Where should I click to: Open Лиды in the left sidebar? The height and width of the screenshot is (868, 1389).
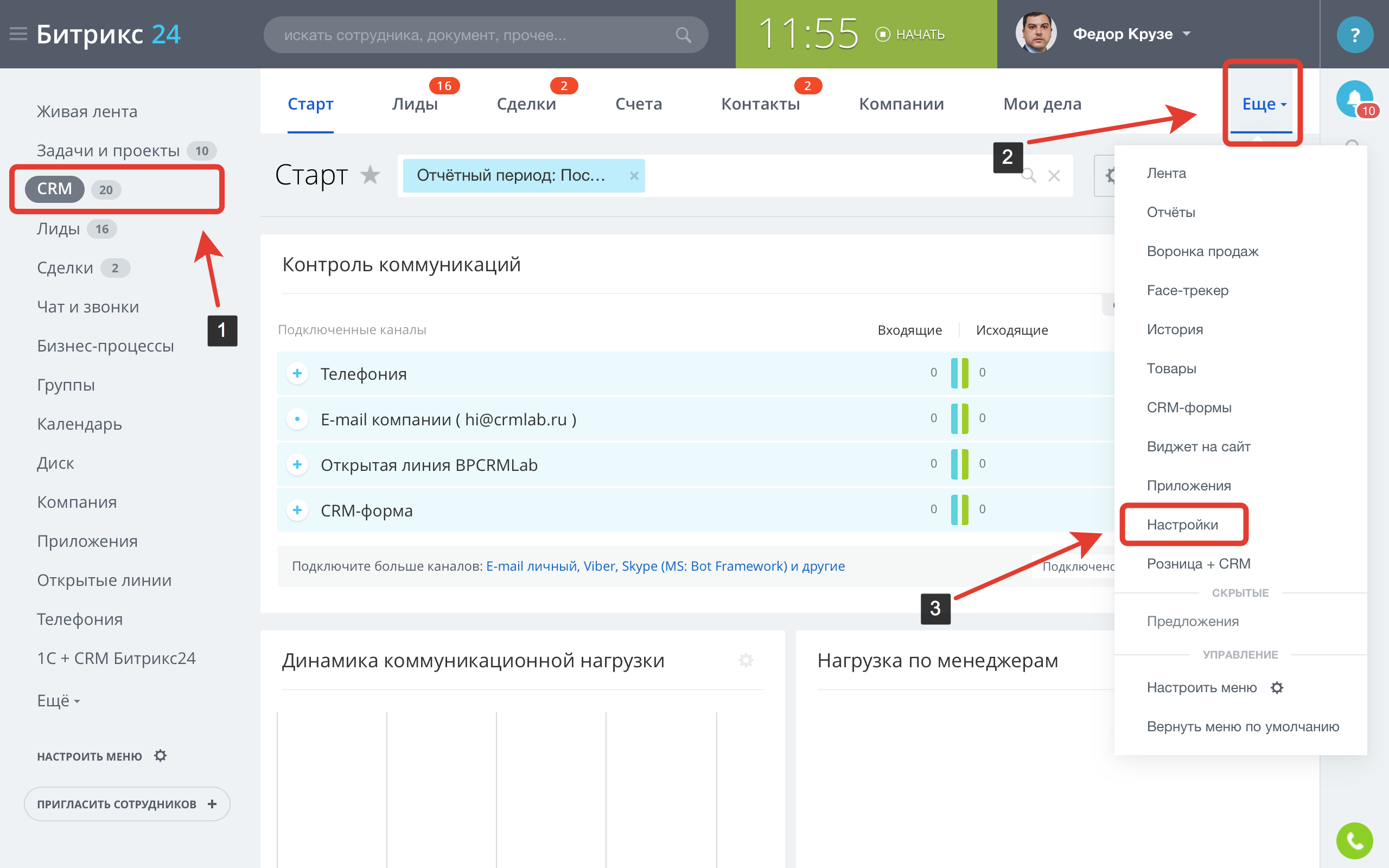pyautogui.click(x=59, y=228)
